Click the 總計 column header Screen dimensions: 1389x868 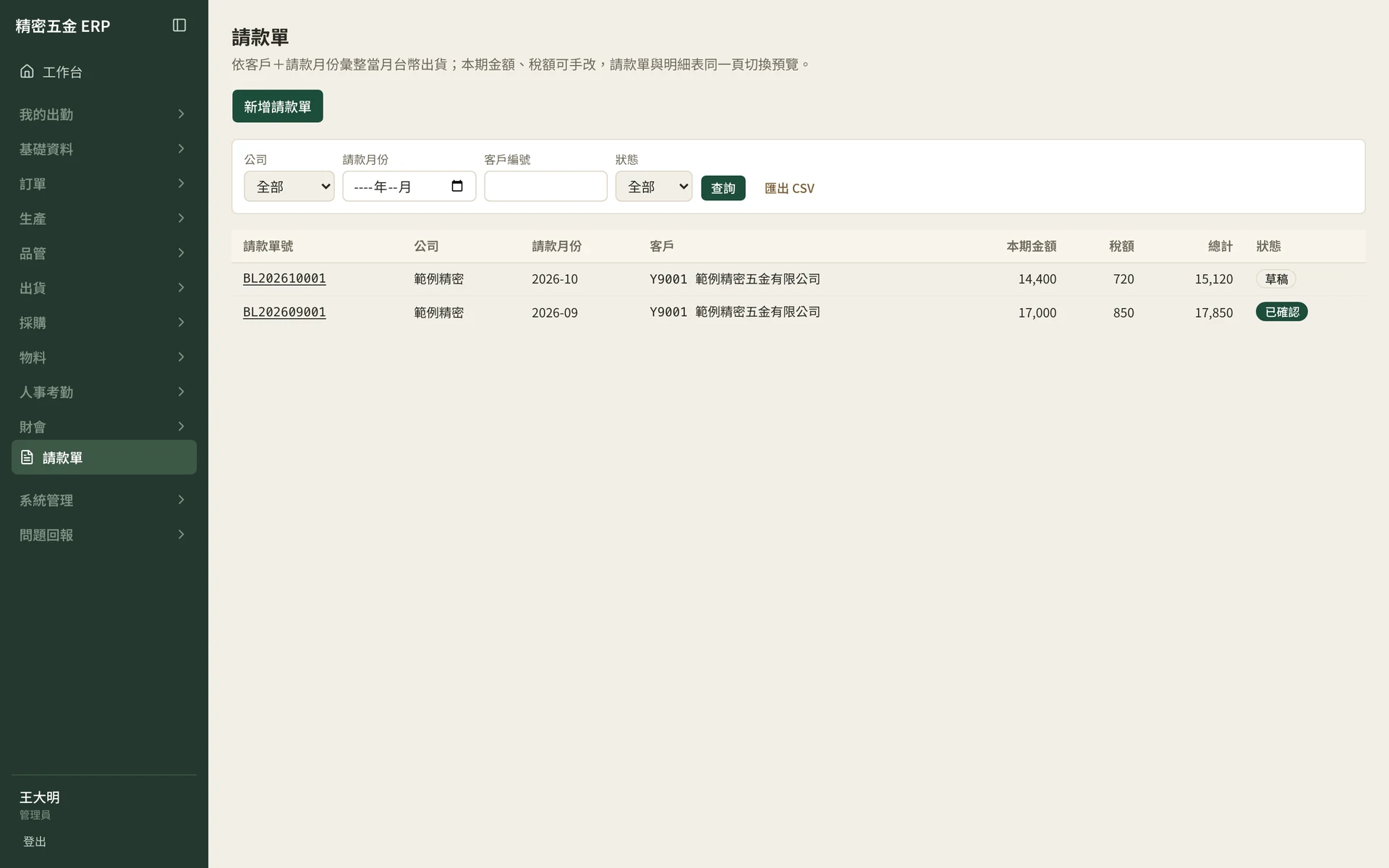point(1220,246)
